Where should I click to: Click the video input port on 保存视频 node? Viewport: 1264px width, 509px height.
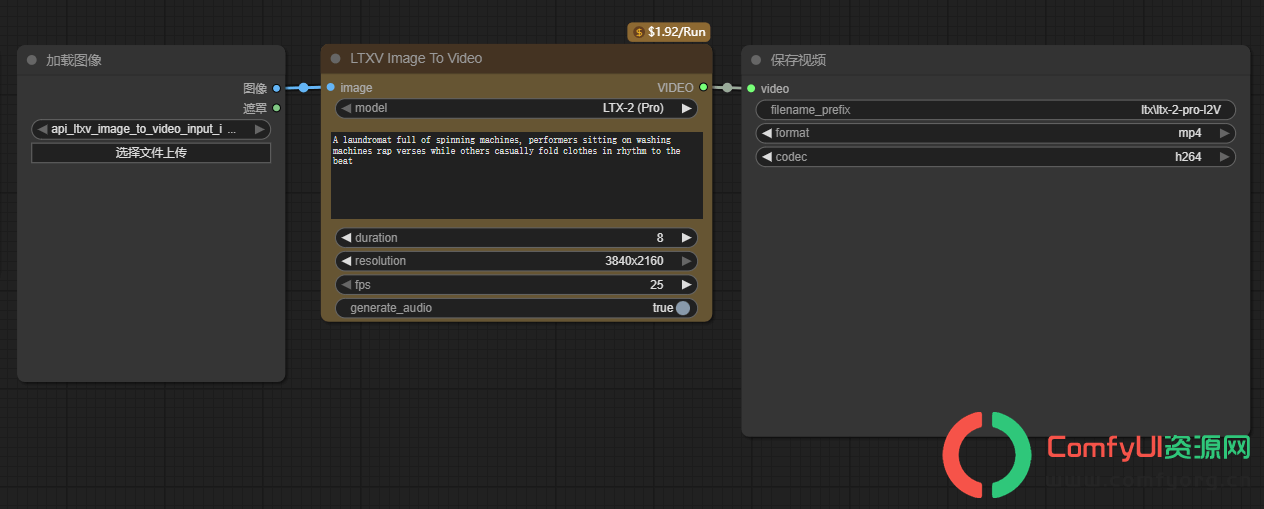click(751, 88)
